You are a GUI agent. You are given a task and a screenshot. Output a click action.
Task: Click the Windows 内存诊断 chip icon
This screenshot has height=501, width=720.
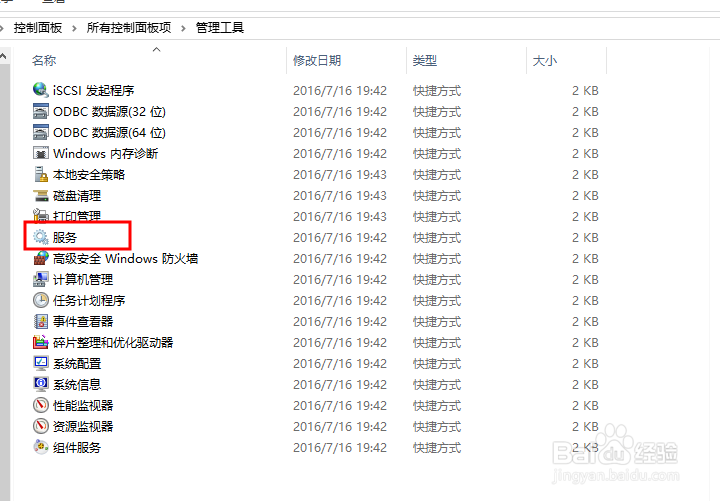(x=41, y=153)
